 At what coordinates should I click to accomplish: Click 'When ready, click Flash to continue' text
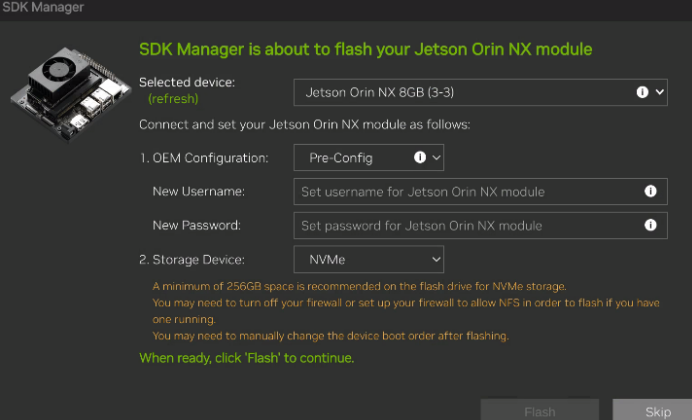click(247, 358)
